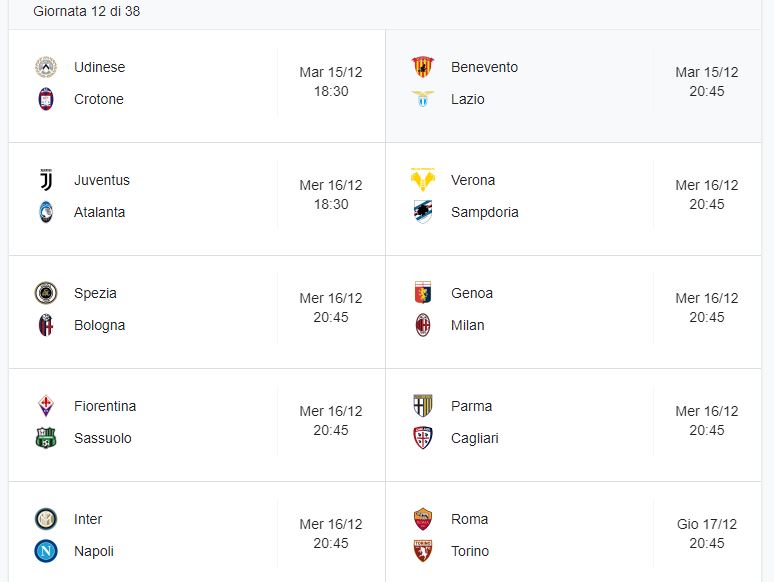Image resolution: width=774 pixels, height=582 pixels.
Task: Click the Lazio eagle logo
Action: tap(423, 99)
